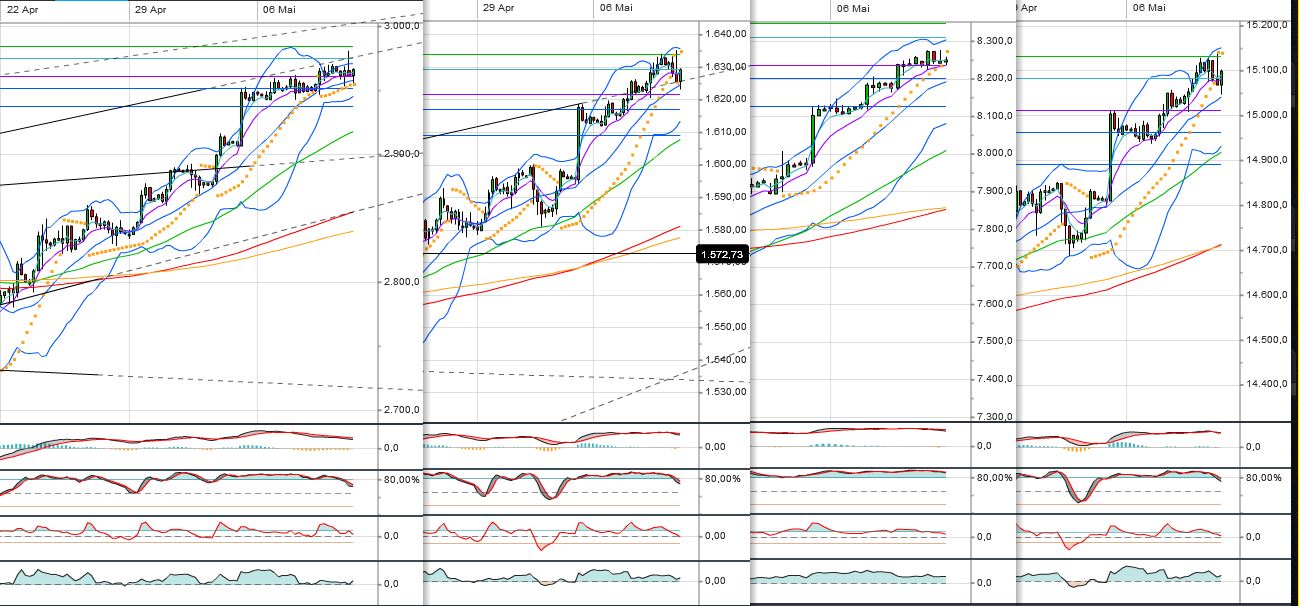Click the 2.800,0 price level label
1299x606 pixels.
(402, 282)
